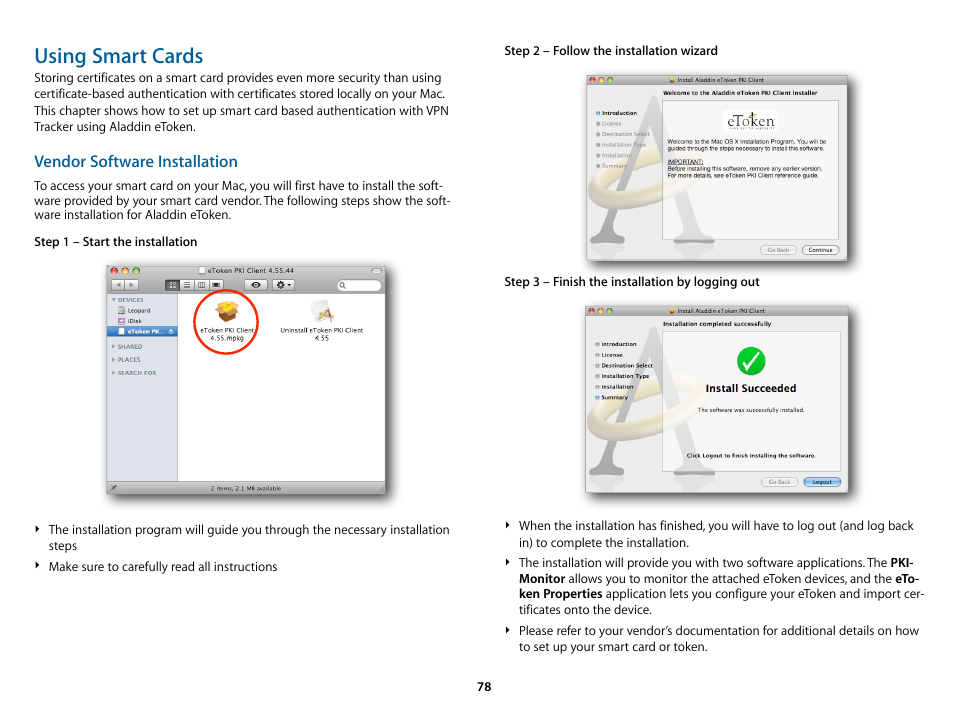This screenshot has width=954, height=724.
Task: Click page number 78
Action: 484,686
